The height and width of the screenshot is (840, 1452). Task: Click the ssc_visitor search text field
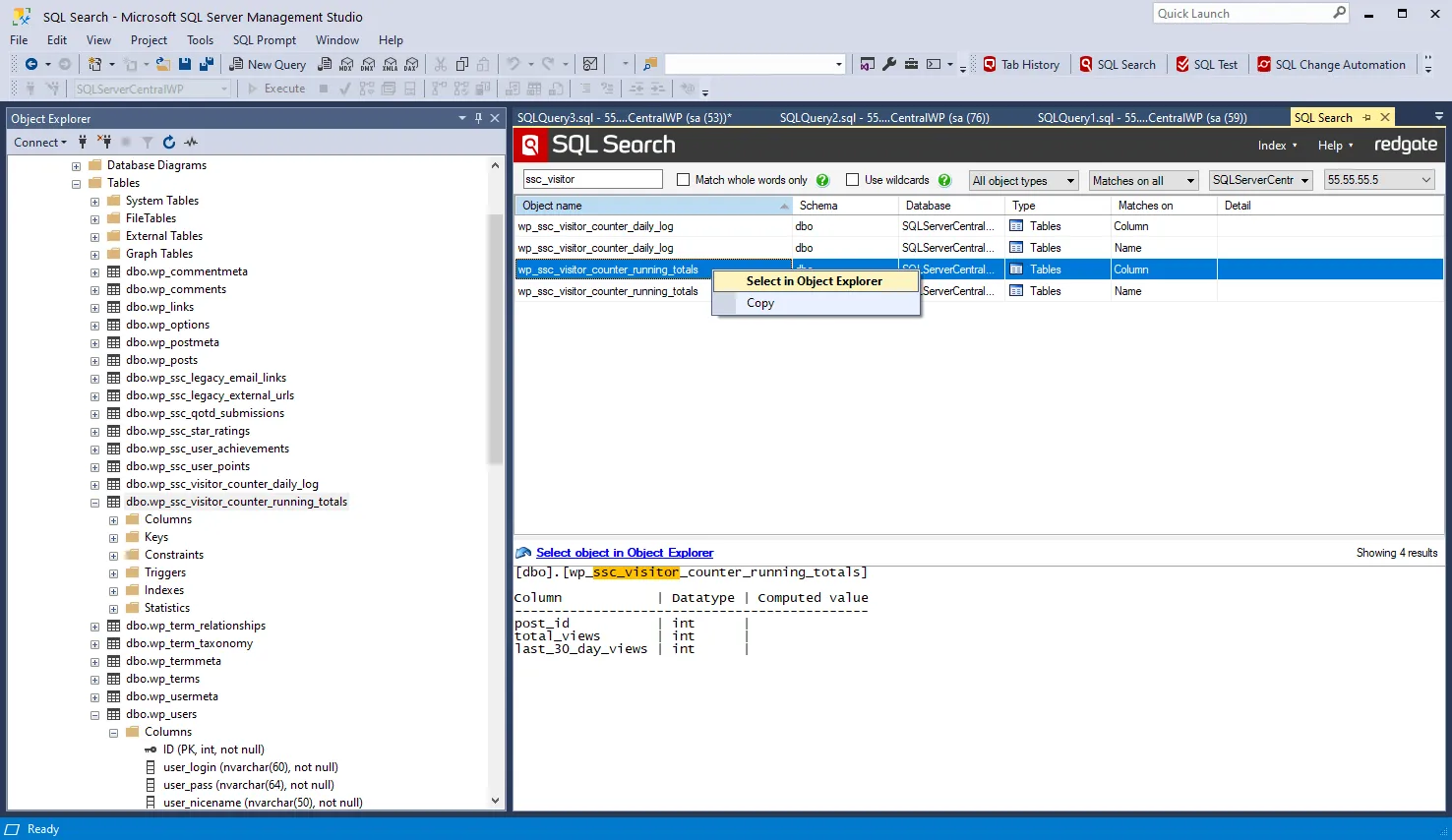[x=592, y=180]
